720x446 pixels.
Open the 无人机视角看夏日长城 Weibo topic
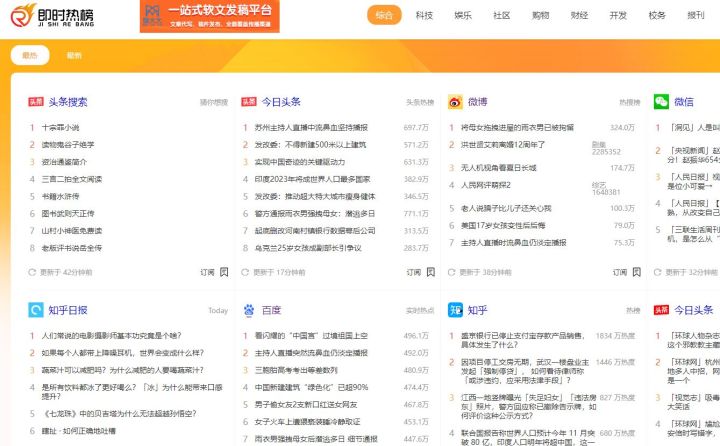pos(499,168)
